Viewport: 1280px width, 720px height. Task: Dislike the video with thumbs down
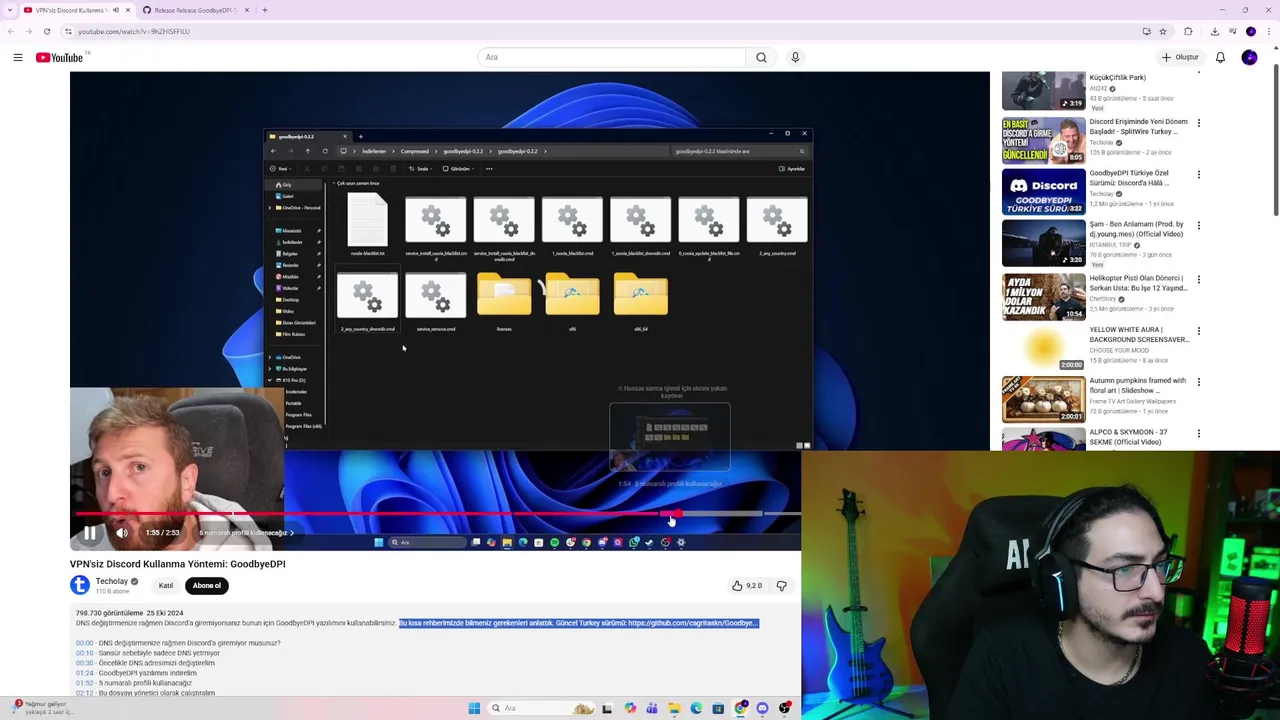(782, 585)
